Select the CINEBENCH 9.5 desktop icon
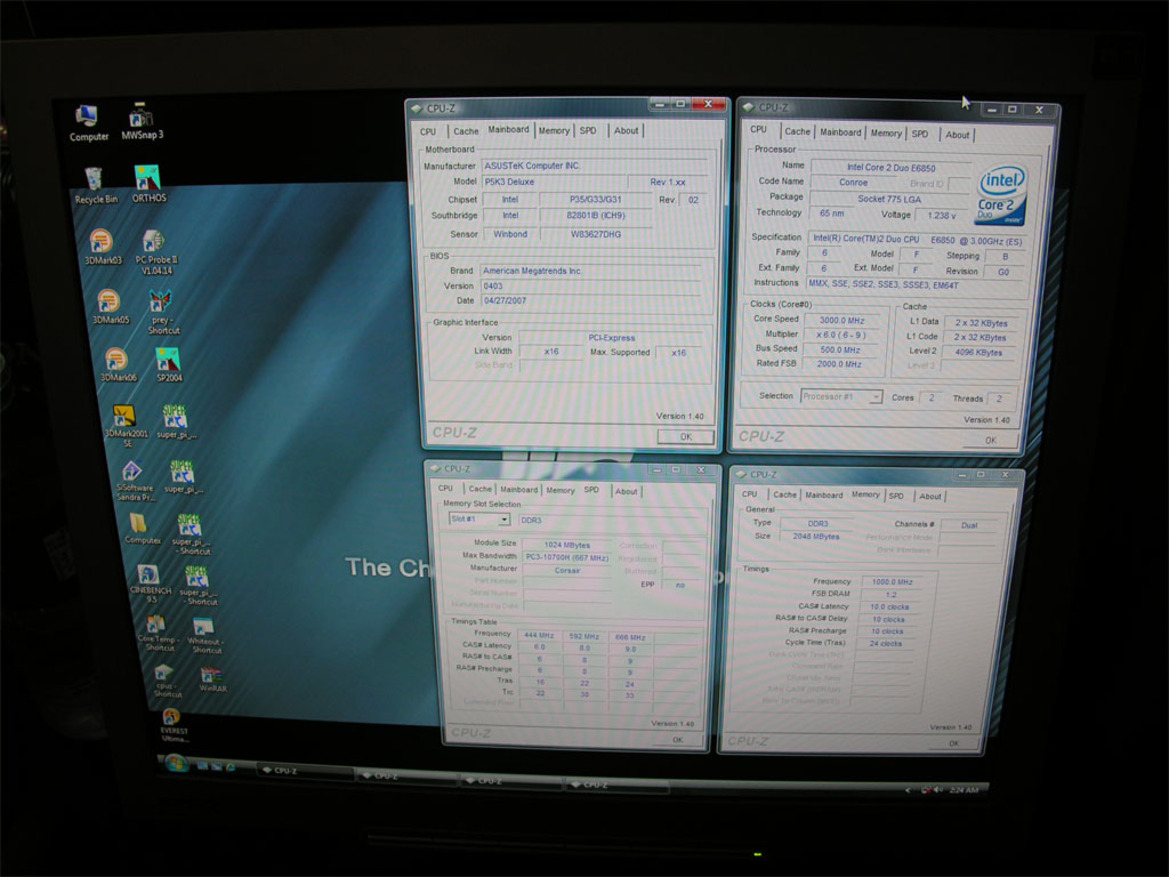The width and height of the screenshot is (1169, 877). pyautogui.click(x=150, y=583)
